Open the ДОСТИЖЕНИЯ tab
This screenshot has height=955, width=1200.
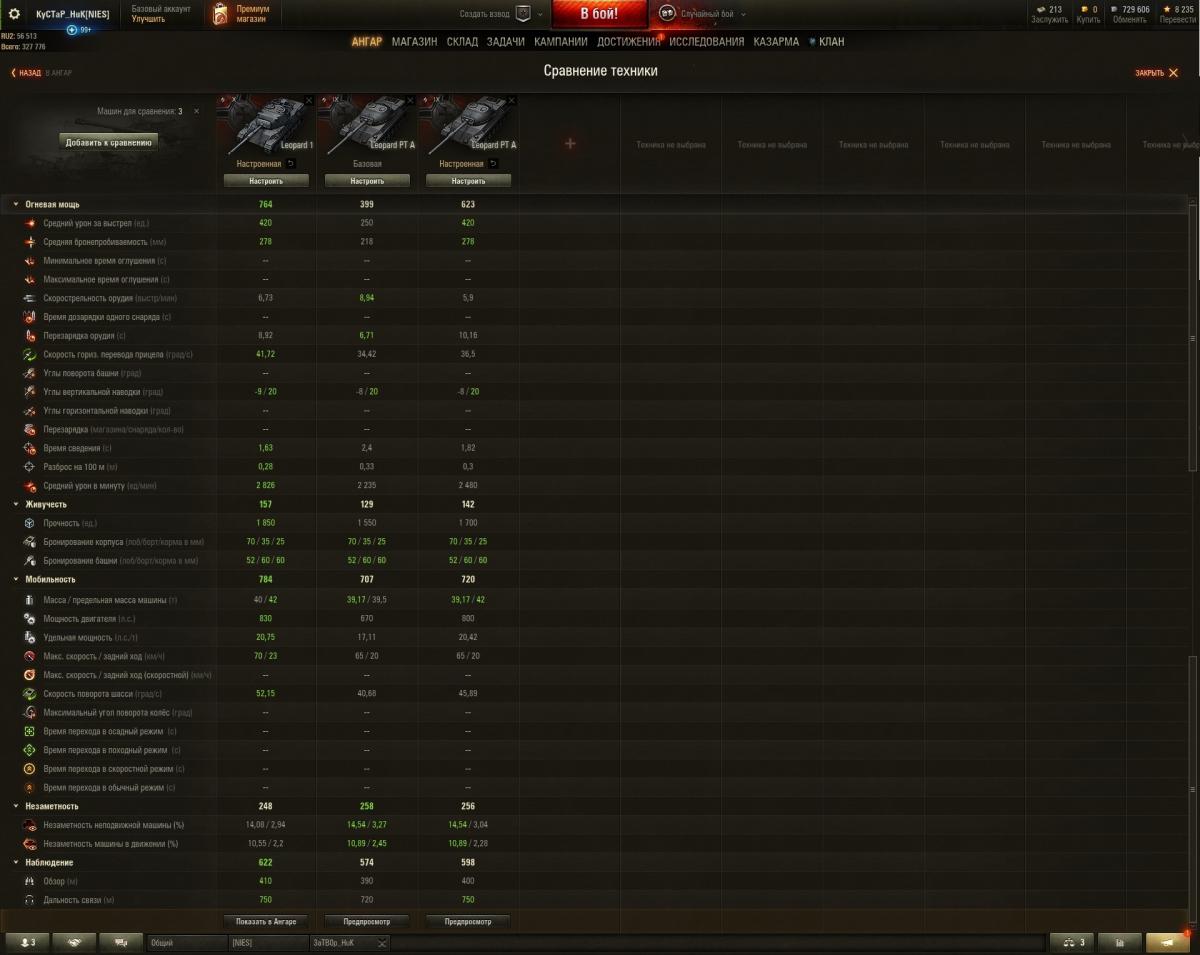(629, 42)
